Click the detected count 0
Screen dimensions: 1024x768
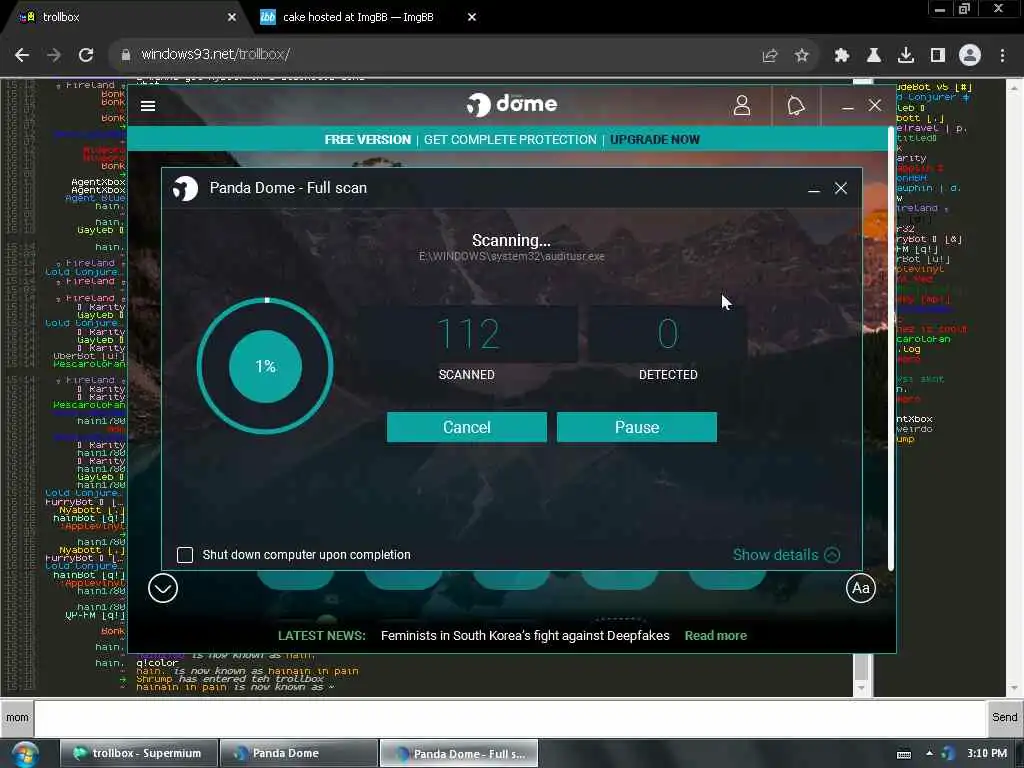tap(667, 333)
